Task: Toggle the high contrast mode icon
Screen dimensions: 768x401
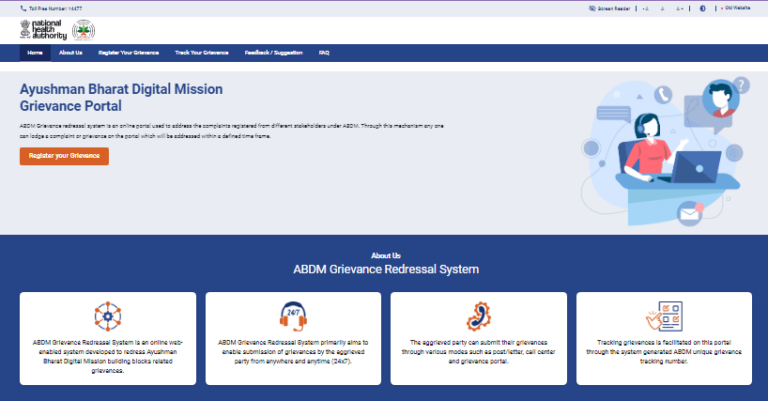Action: (702, 8)
